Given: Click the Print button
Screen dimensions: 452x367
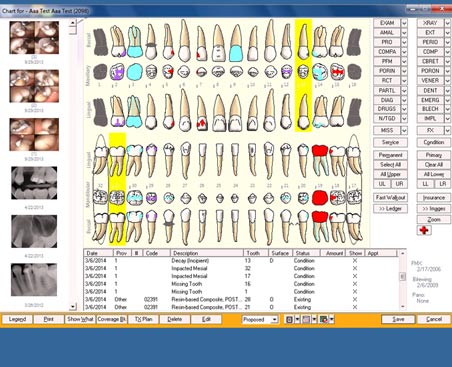Looking at the screenshot, I should (x=49, y=319).
